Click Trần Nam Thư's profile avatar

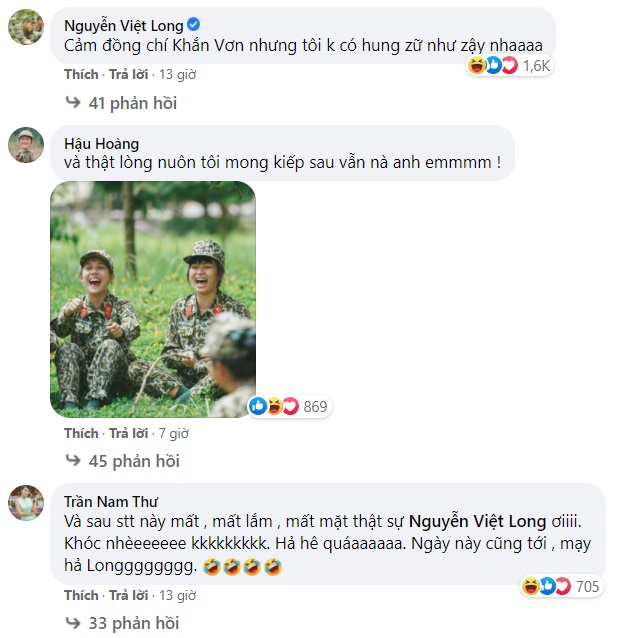pos(25,503)
